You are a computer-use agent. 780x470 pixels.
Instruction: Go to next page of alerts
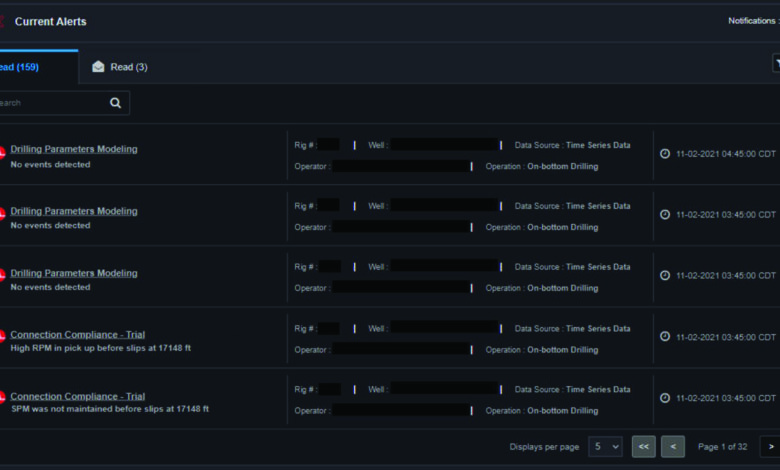pos(770,446)
